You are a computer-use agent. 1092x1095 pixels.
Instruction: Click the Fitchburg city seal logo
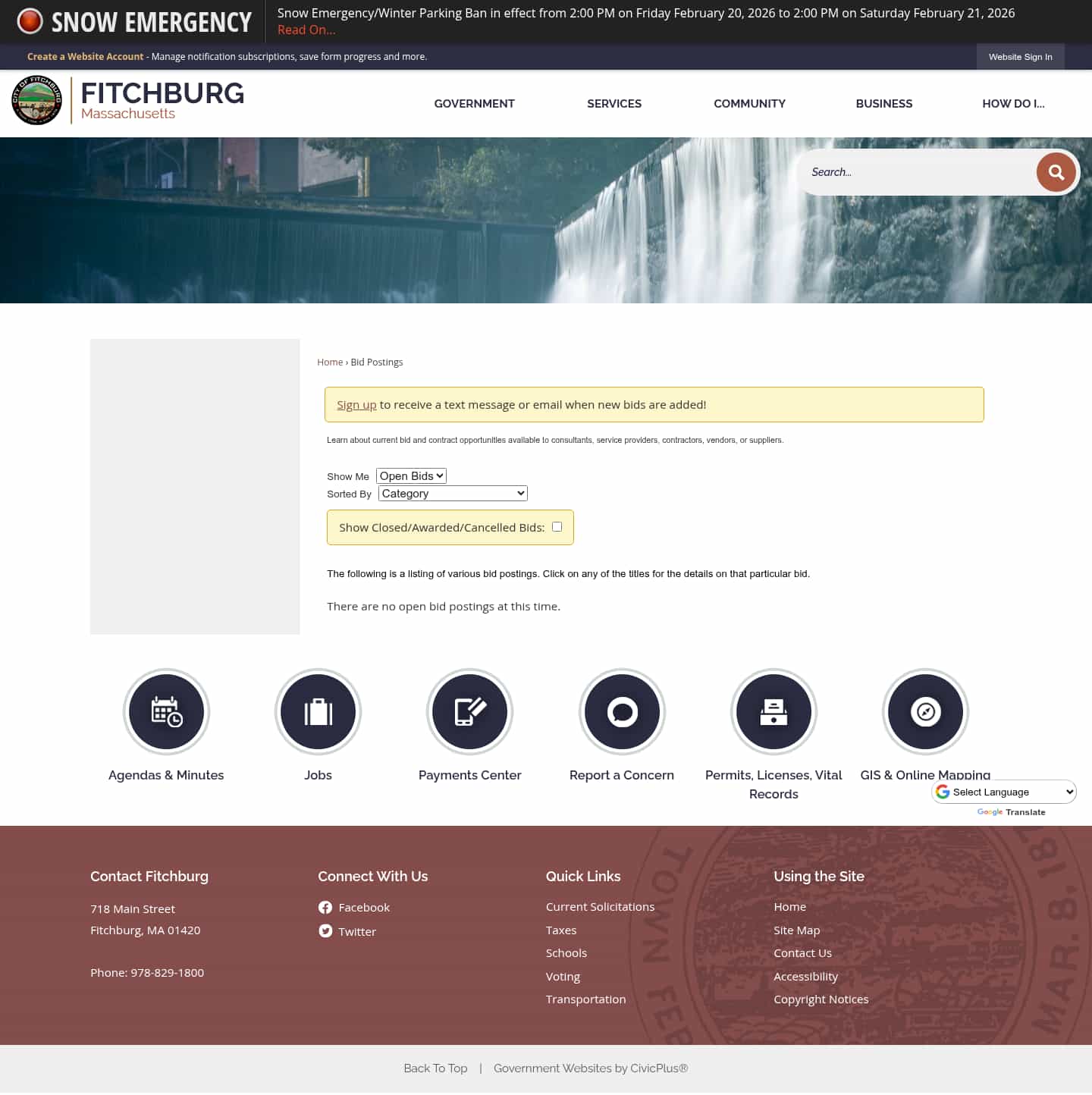point(36,99)
